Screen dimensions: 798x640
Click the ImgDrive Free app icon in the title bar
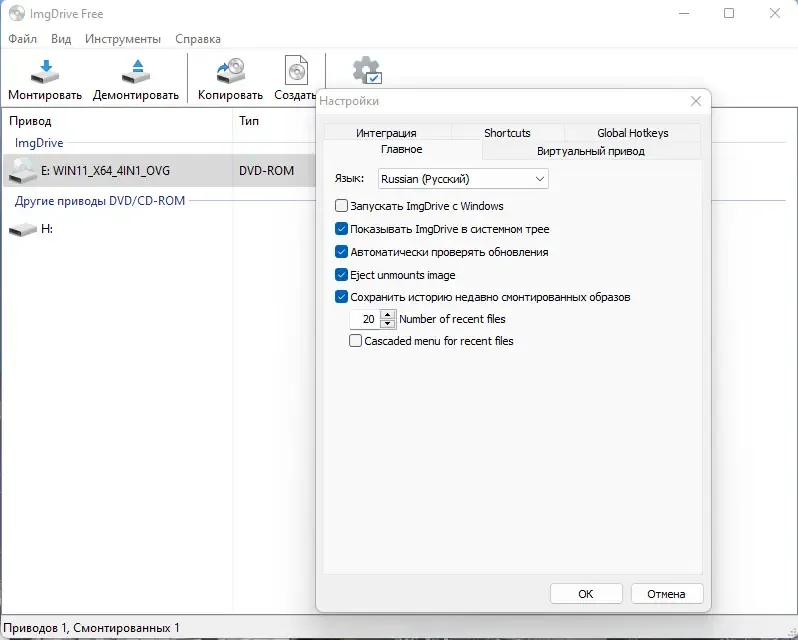pos(17,13)
